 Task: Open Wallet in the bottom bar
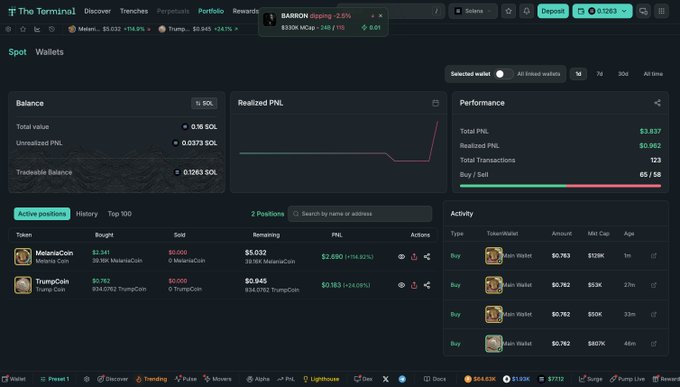pyautogui.click(x=13, y=379)
